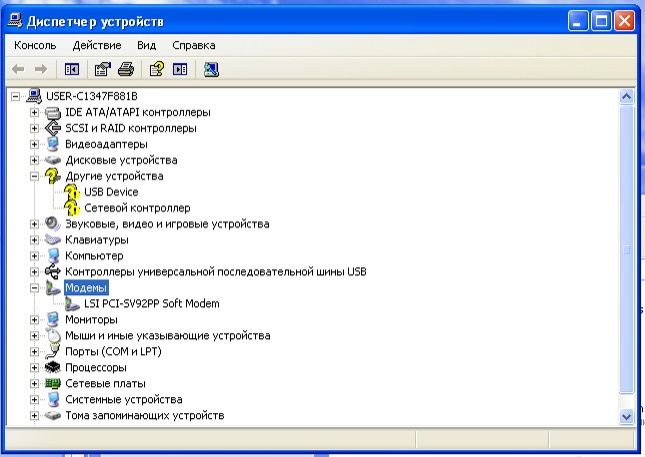645x457 pixels.
Task: Click the scrollbar up arrow
Action: click(x=626, y=97)
